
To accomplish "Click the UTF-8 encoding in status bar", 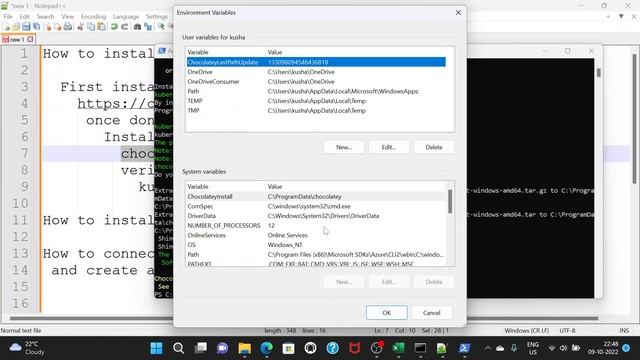I will (567, 331).
